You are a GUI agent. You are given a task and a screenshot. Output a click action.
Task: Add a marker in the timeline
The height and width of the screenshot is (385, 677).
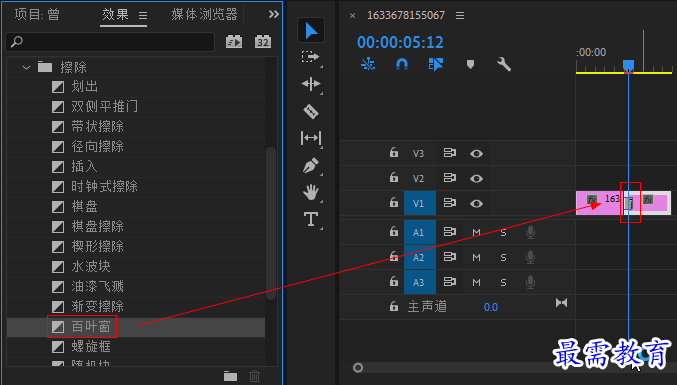pos(470,64)
